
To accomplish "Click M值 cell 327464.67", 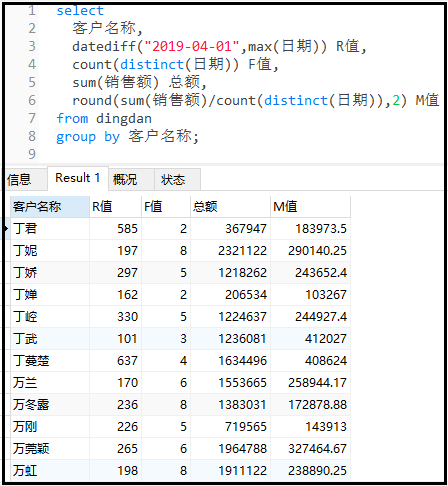I will [x=310, y=449].
